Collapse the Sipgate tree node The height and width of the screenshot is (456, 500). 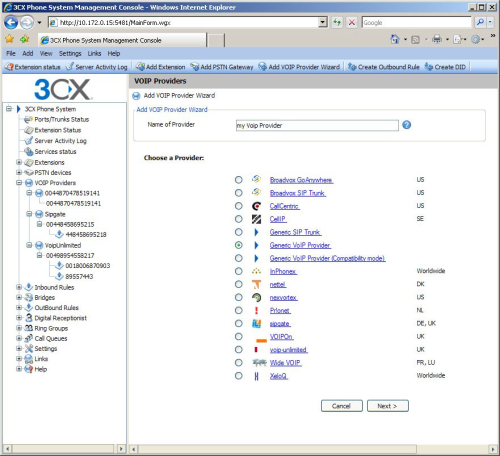coord(29,214)
